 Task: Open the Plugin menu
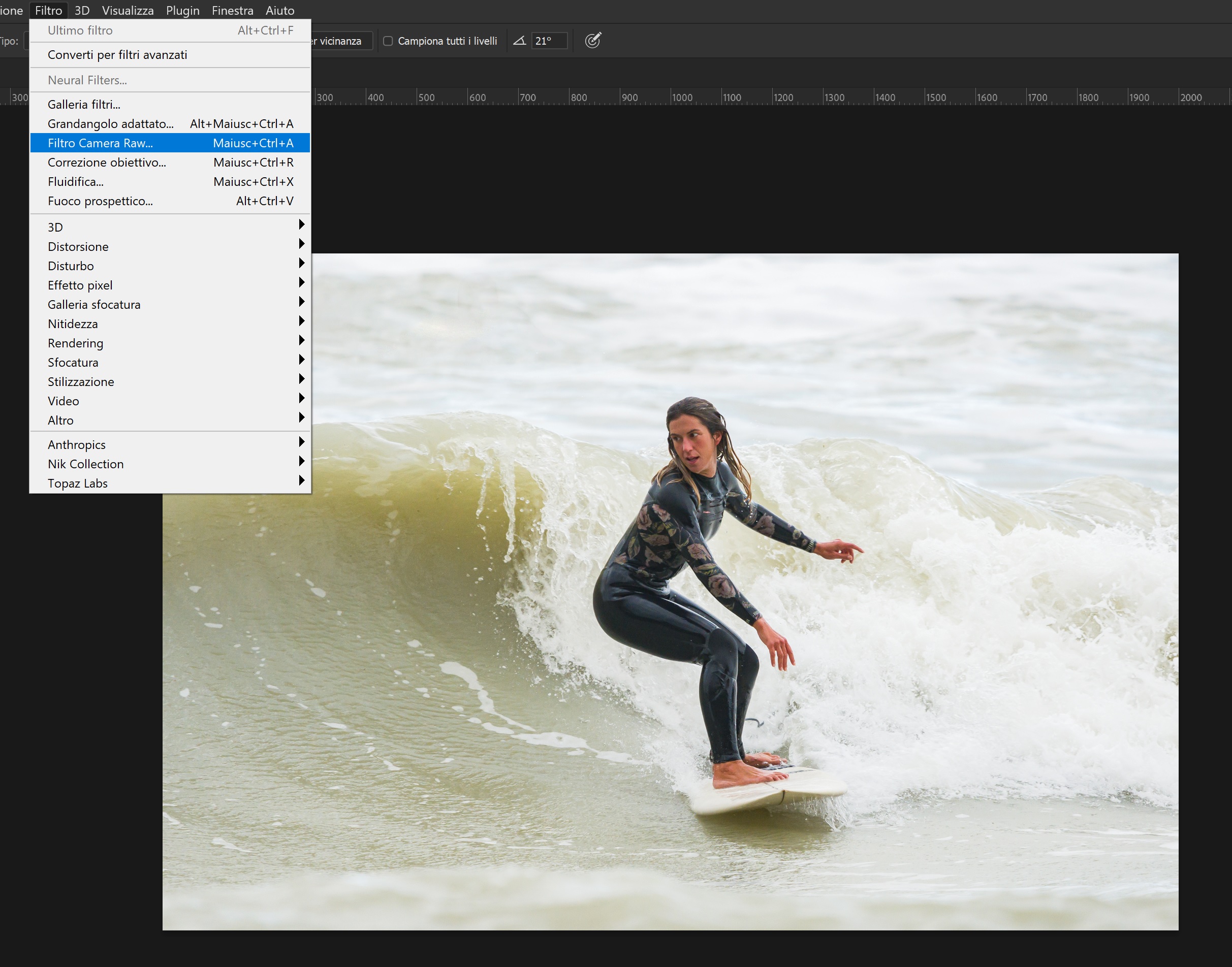point(182,10)
